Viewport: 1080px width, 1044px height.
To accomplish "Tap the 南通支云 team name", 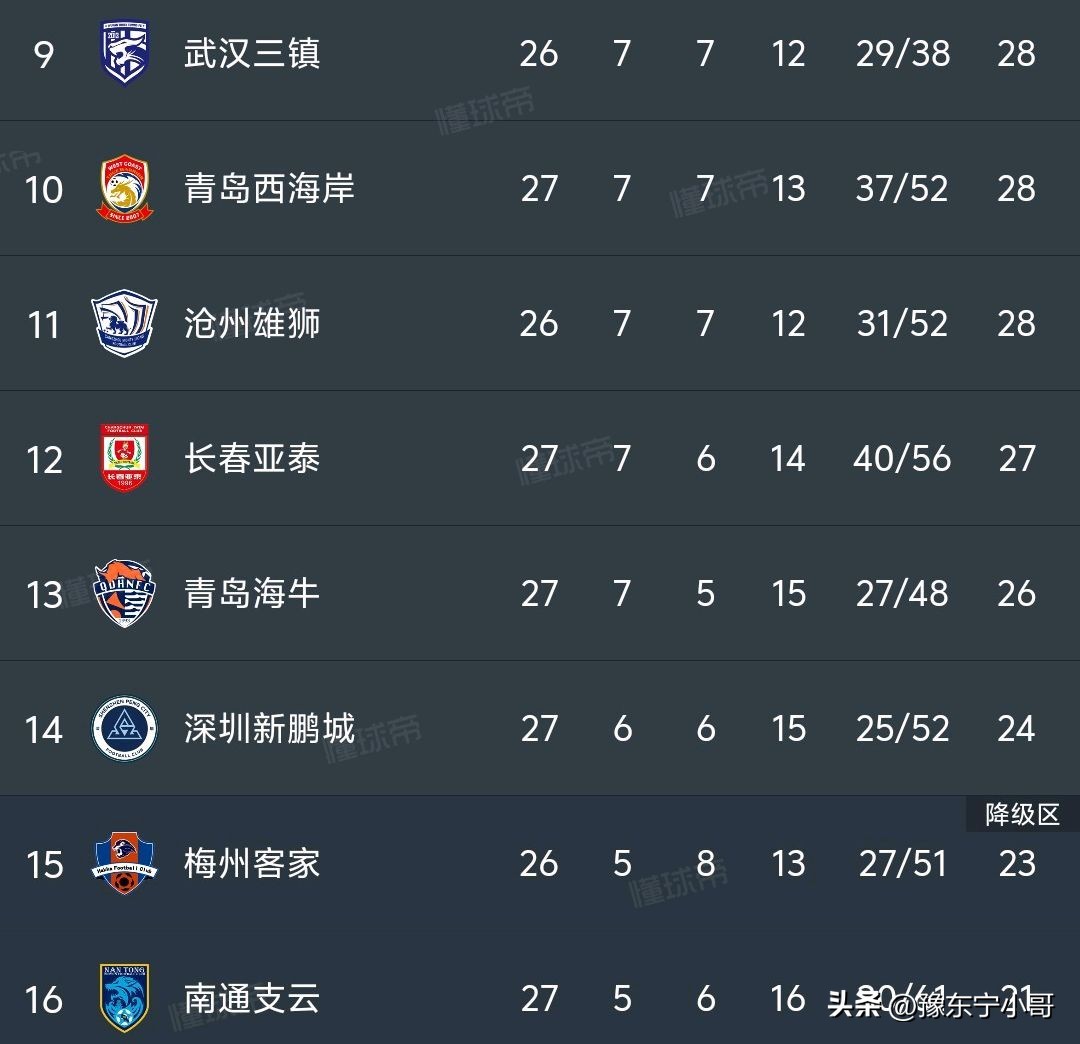I will point(252,998).
